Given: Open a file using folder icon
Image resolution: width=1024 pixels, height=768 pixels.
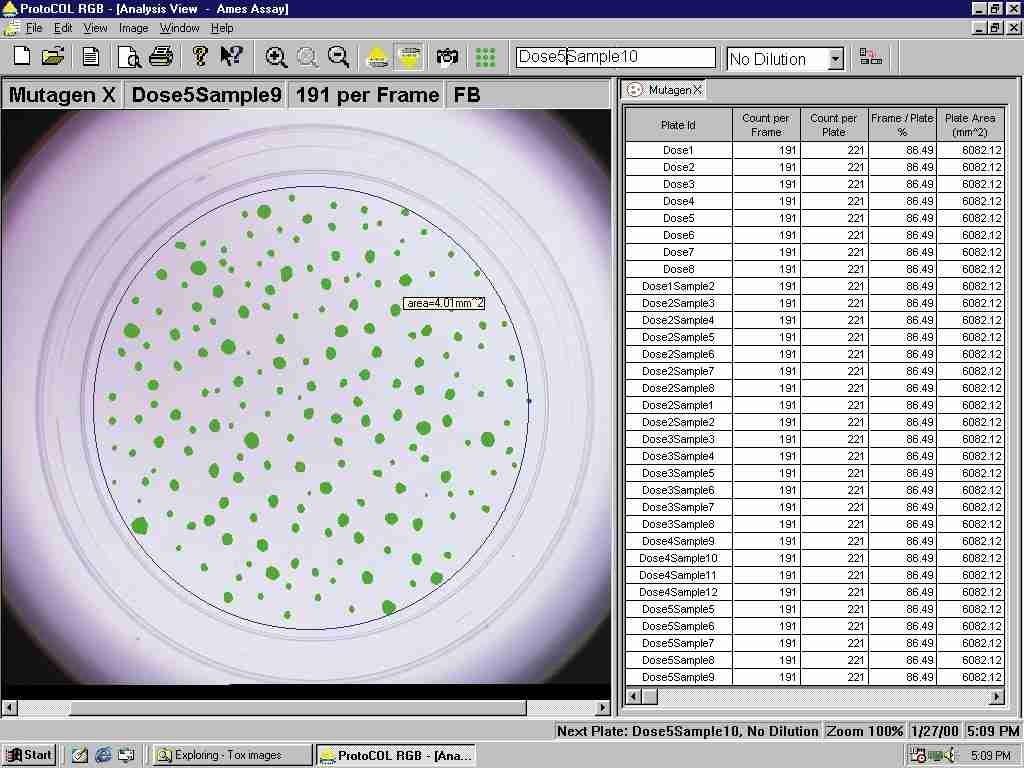Looking at the screenshot, I should [53, 56].
